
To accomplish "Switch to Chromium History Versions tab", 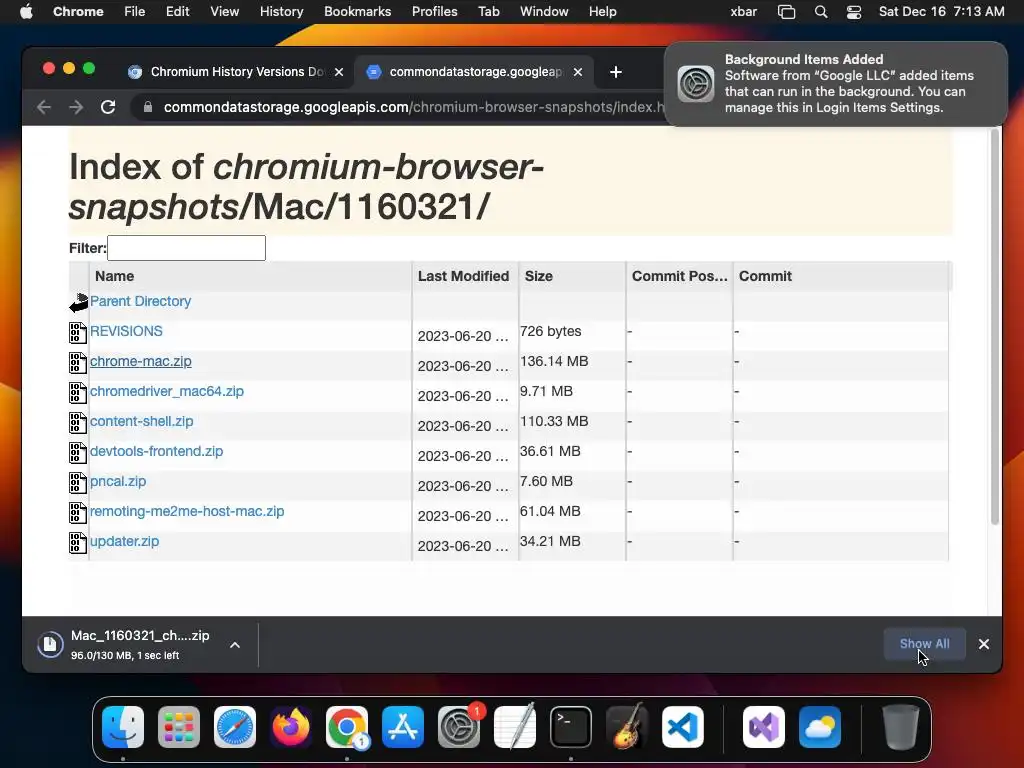I will coord(235,72).
